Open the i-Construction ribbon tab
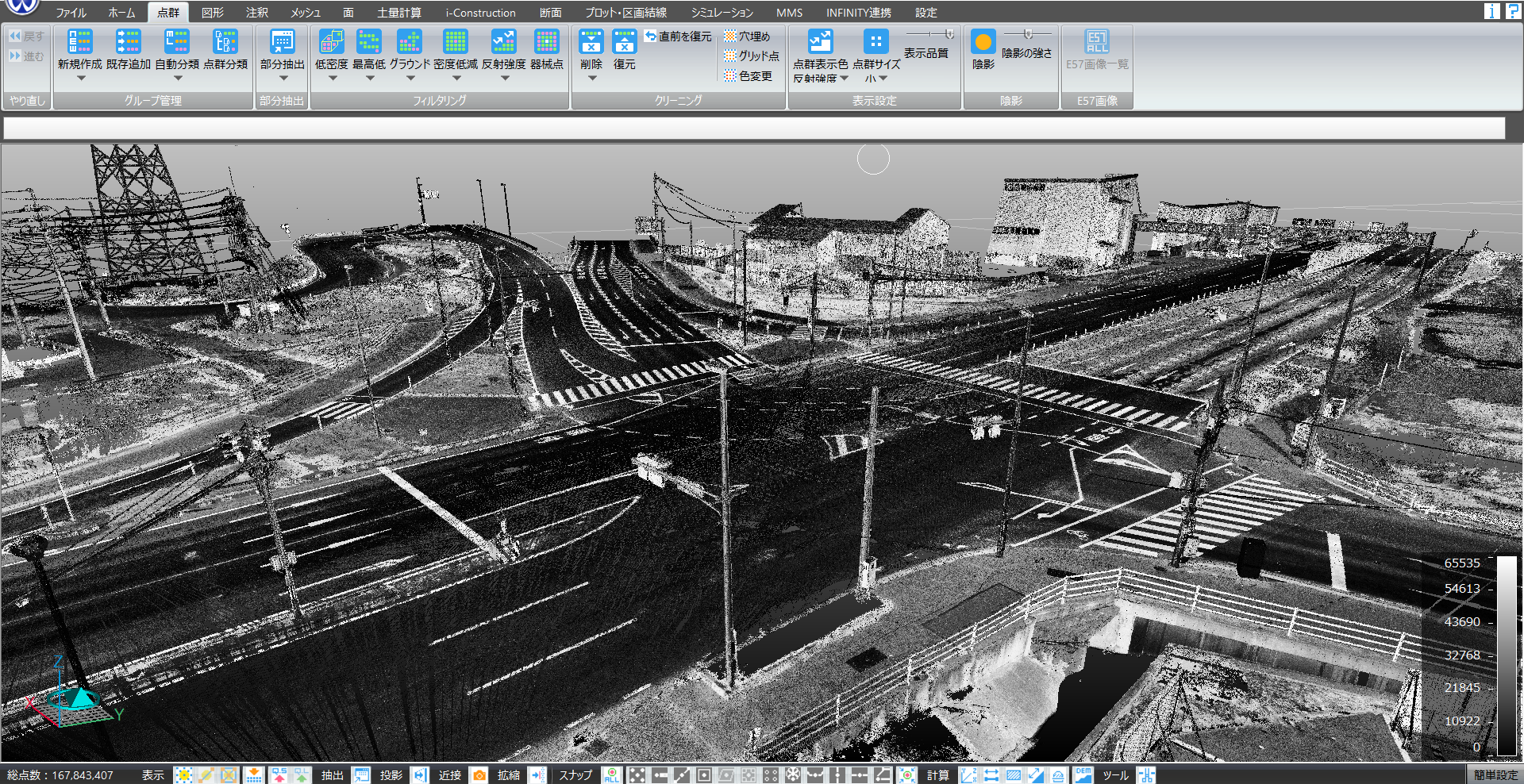Screen dimensions: 1524x784 (480, 13)
